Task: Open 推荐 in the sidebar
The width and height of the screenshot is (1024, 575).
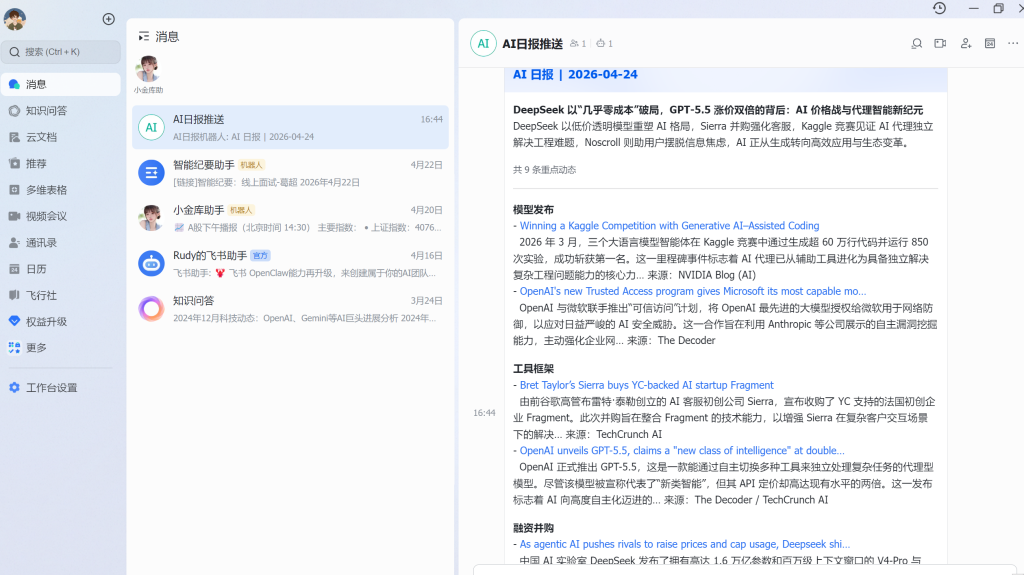Action: [61, 163]
